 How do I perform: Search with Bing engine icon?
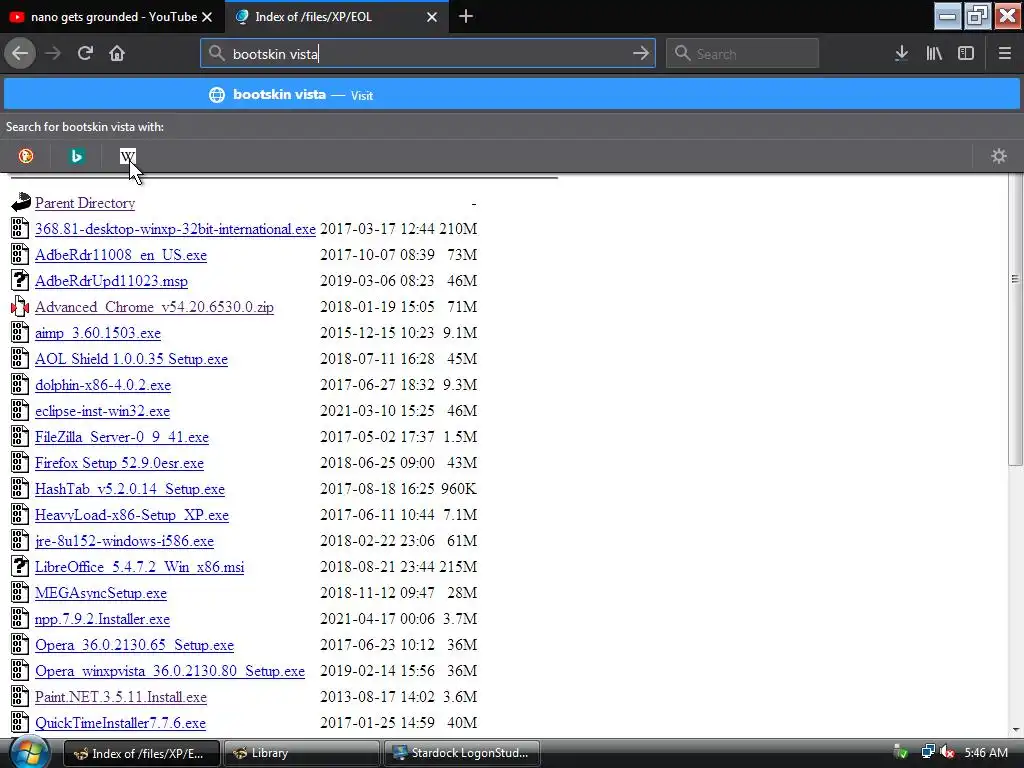[76, 156]
